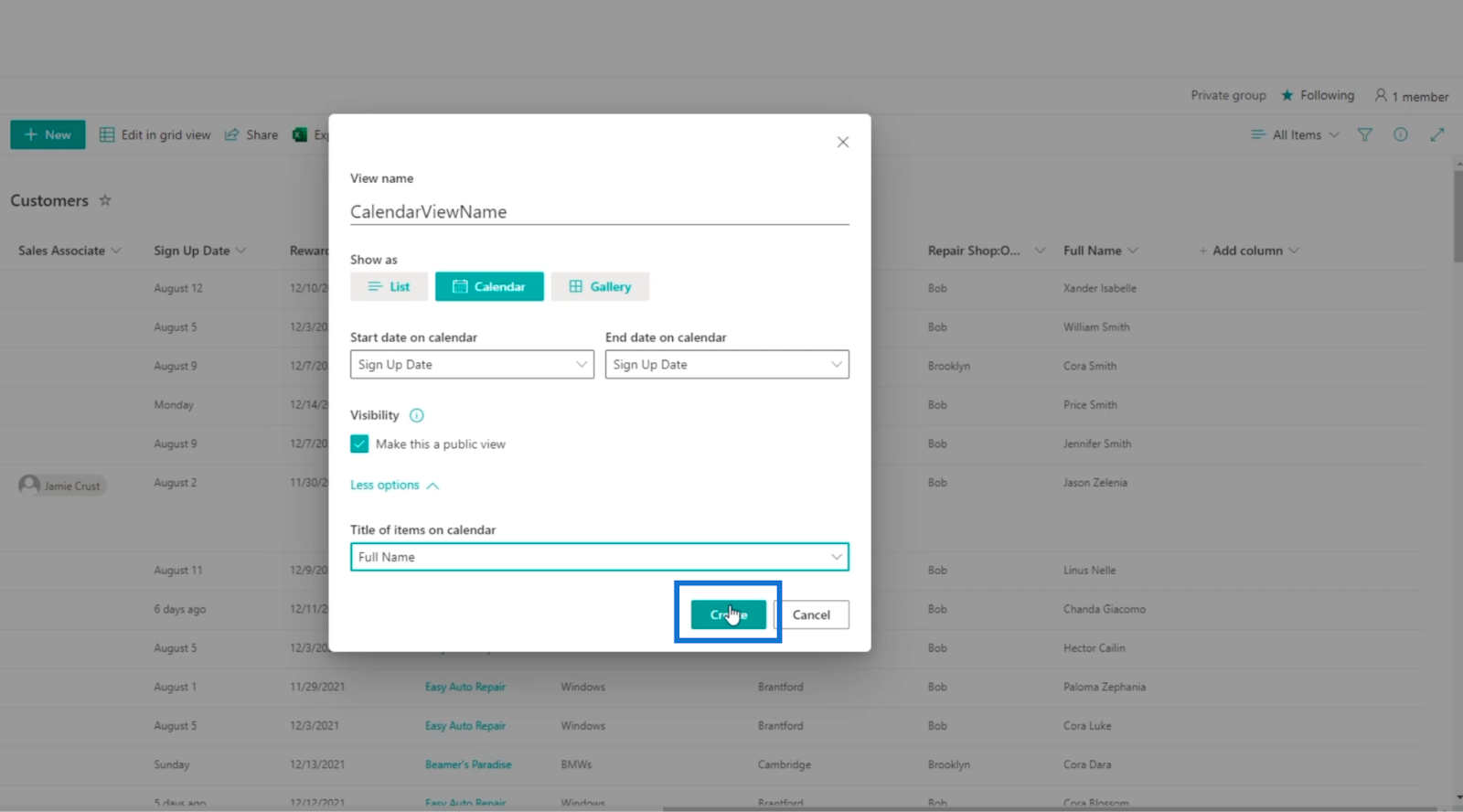The width and height of the screenshot is (1463, 812).
Task: Click the 1 member link
Action: (1412, 96)
